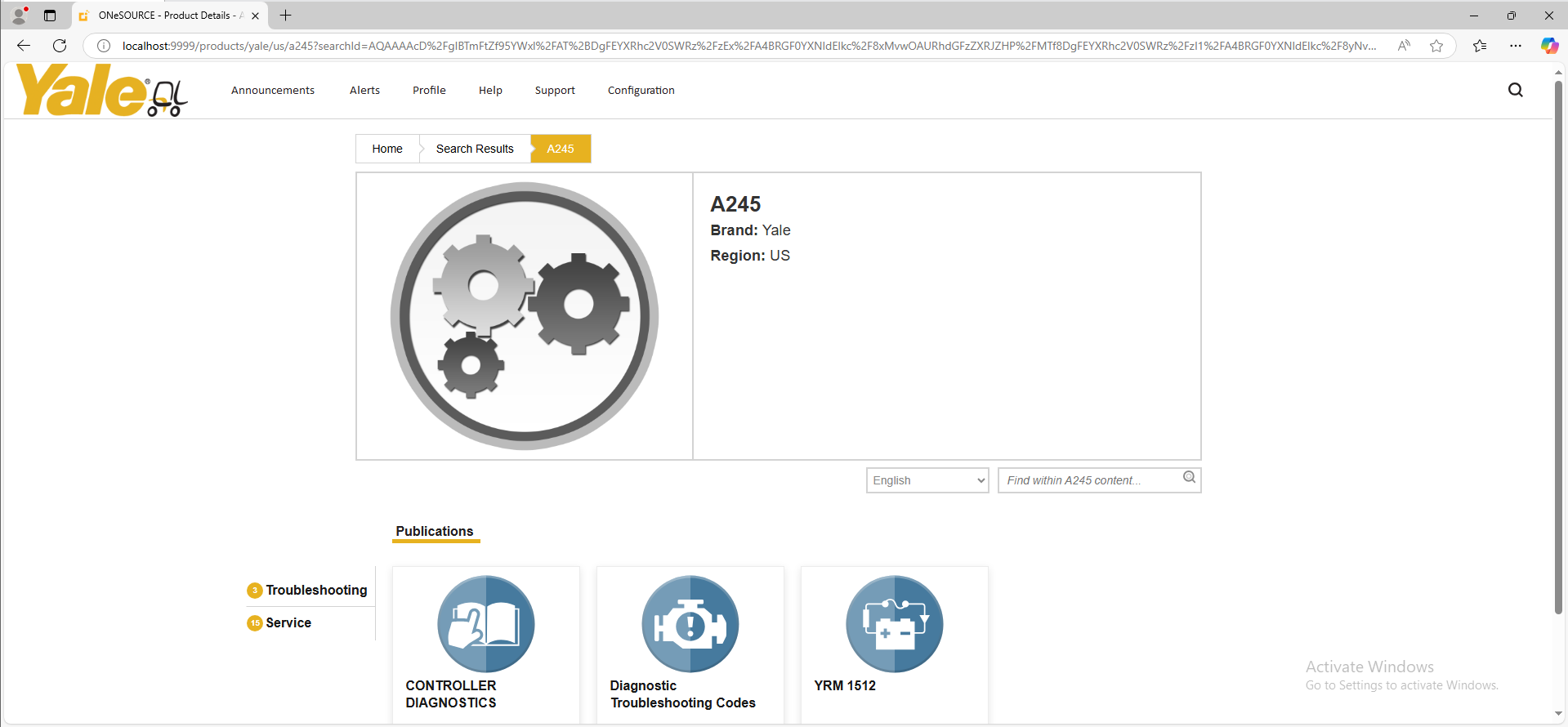Click the Region: US text
This screenshot has width=1568, height=727.
[750, 256]
